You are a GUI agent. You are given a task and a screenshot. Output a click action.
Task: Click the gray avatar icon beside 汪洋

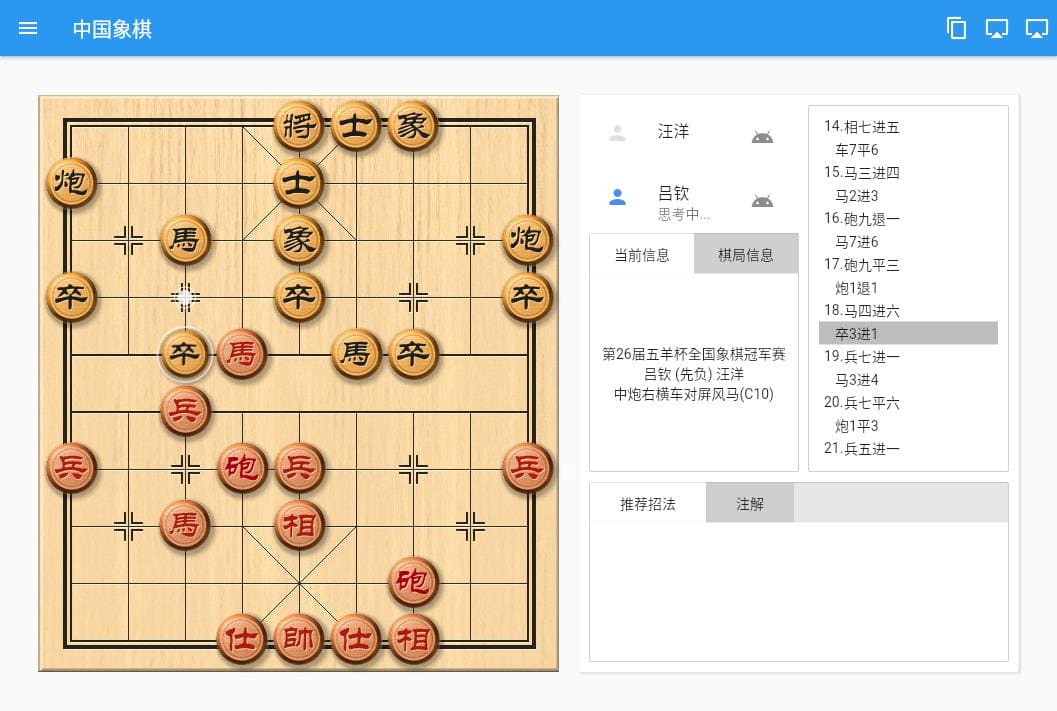[x=617, y=133]
